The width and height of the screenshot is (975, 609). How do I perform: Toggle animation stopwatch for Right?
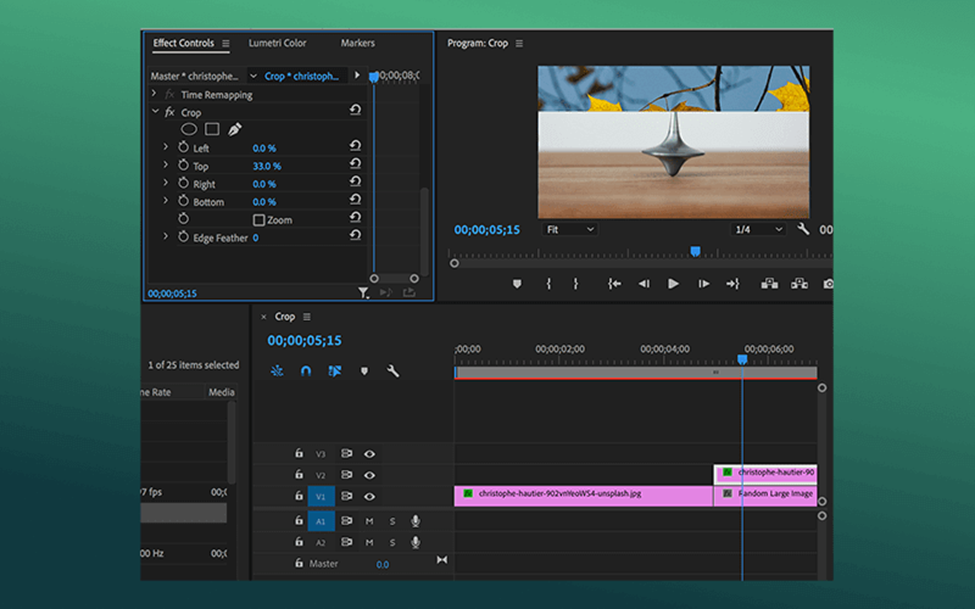click(183, 184)
